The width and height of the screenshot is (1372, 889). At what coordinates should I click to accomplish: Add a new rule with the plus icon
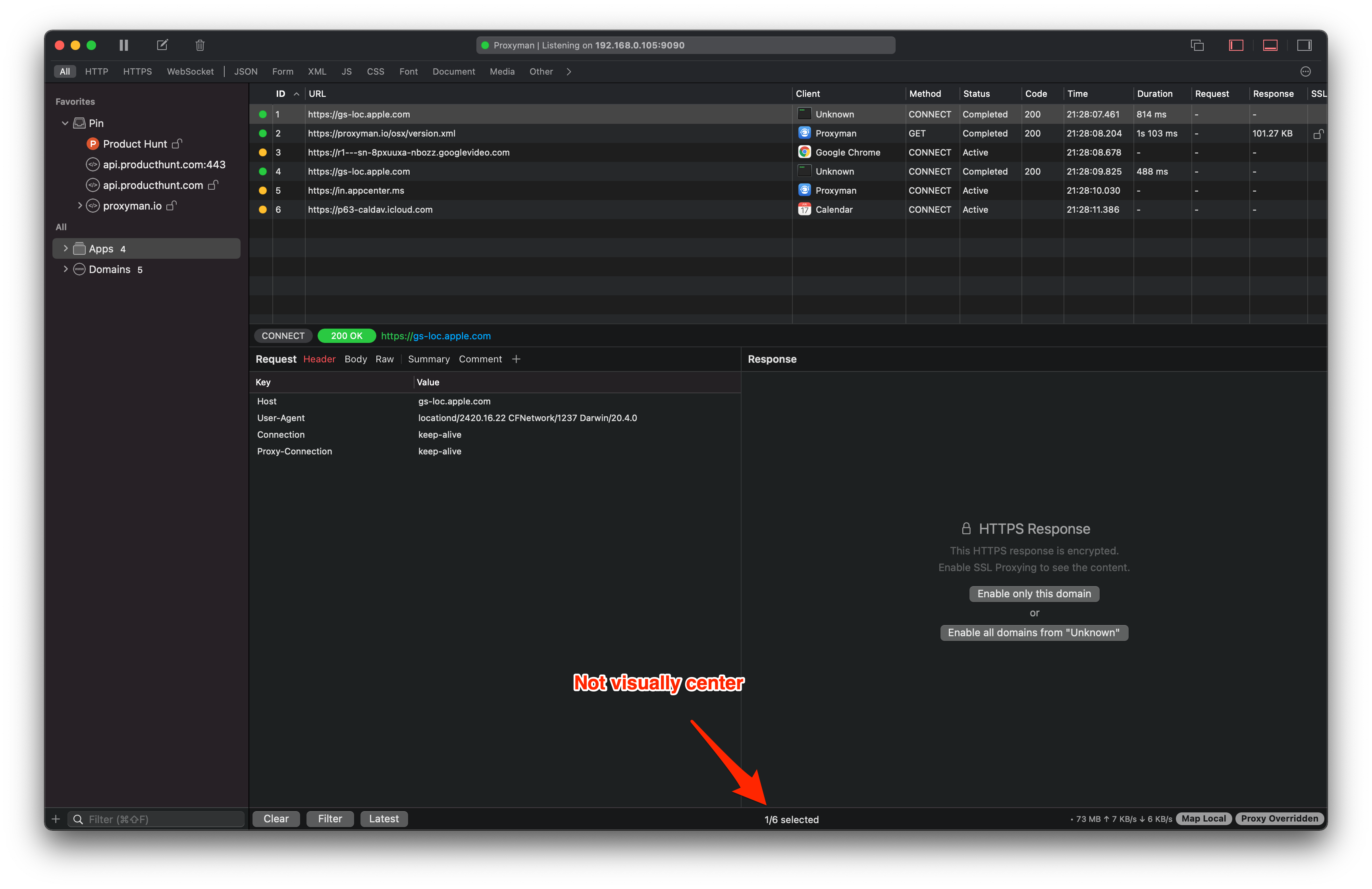pyautogui.click(x=55, y=819)
